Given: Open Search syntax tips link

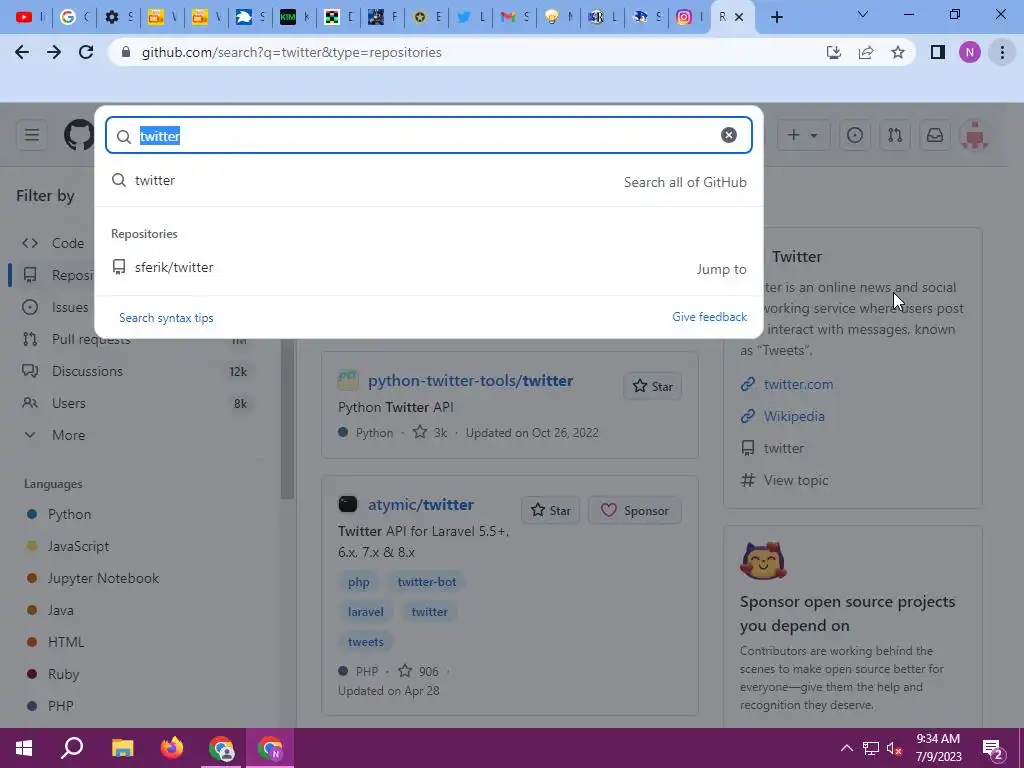Looking at the screenshot, I should [x=166, y=318].
